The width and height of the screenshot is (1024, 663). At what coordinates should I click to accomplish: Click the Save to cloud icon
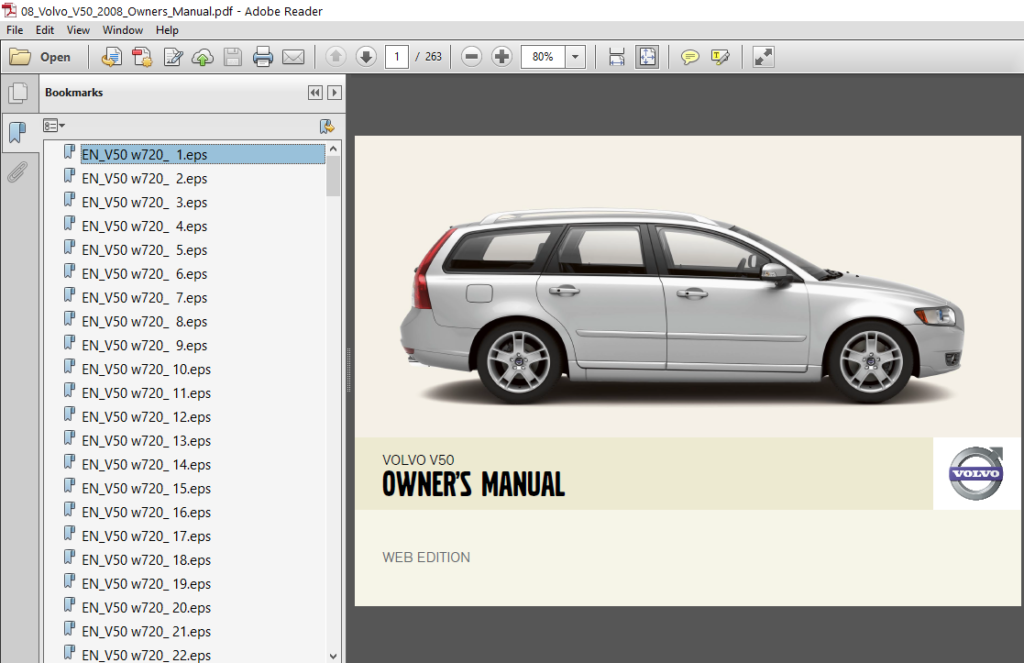(x=202, y=57)
